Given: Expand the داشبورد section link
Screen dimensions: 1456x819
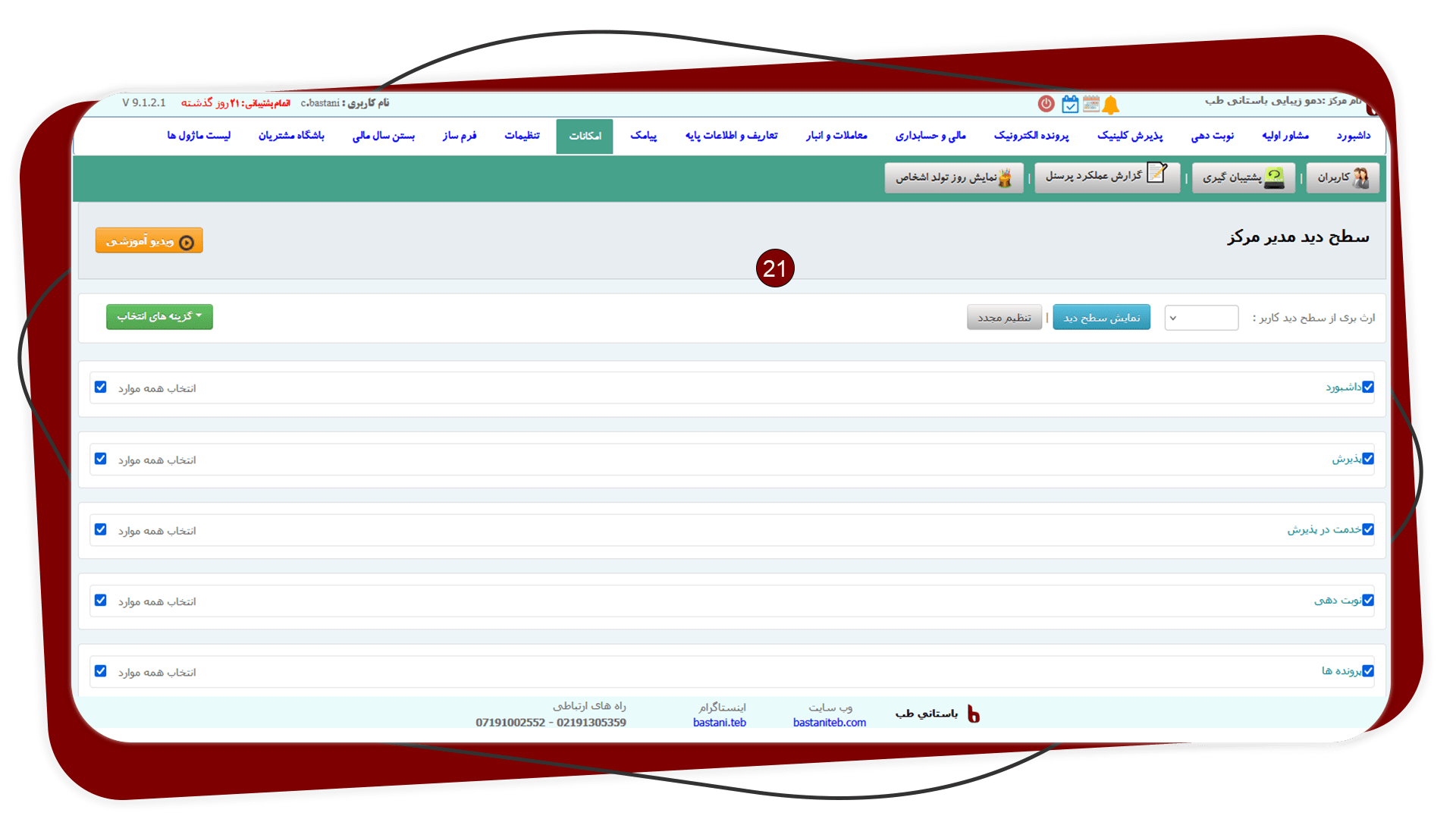Looking at the screenshot, I should [1343, 388].
